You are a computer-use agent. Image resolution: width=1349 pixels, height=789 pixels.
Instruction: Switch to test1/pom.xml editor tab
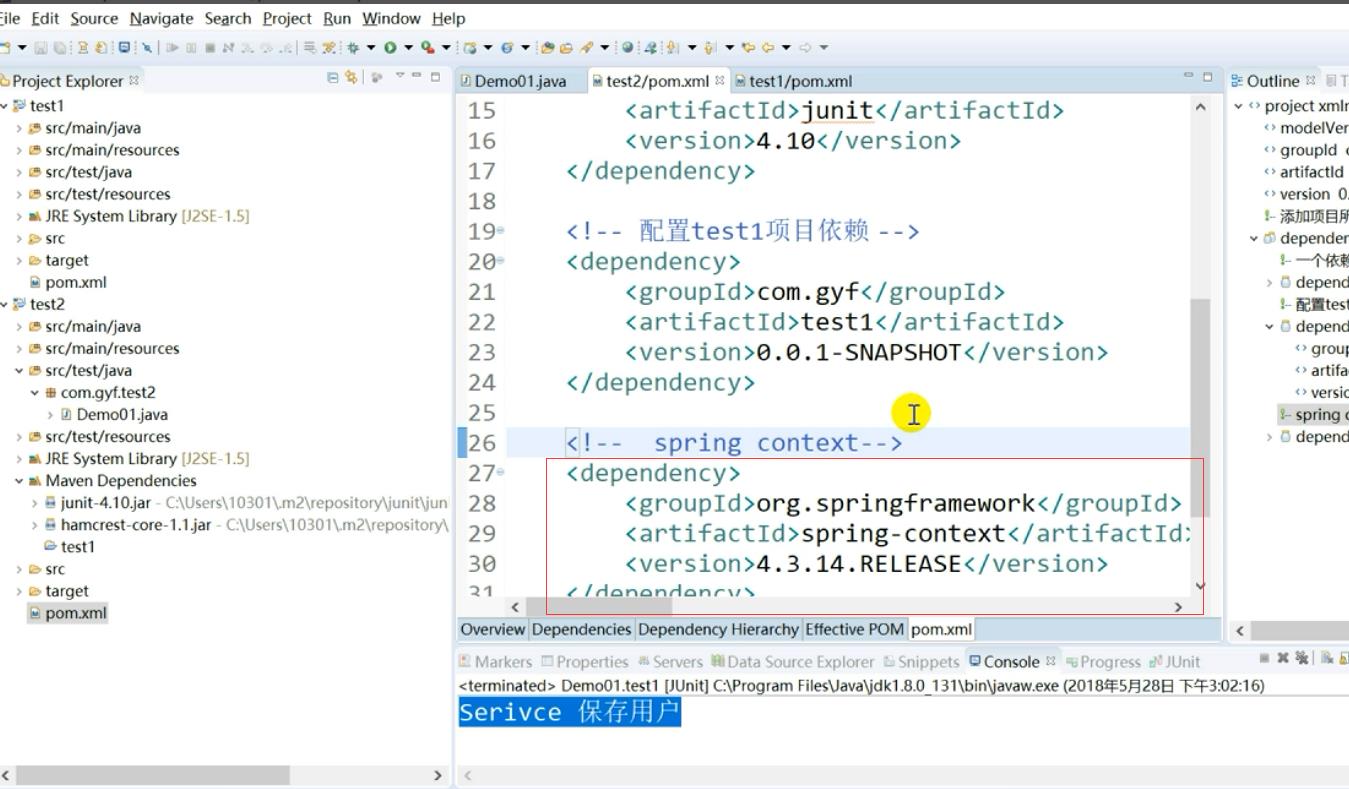tap(793, 81)
